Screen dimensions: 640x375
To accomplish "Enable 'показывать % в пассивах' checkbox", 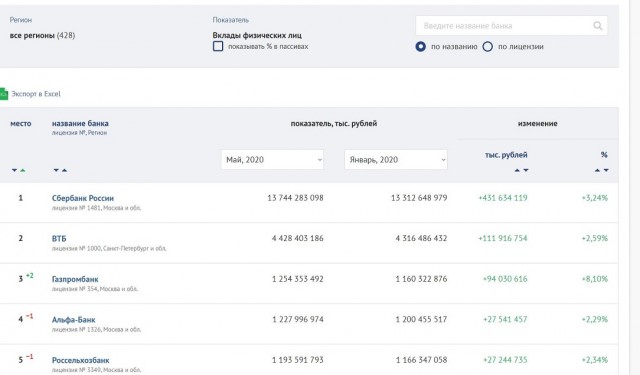I will [x=218, y=46].
